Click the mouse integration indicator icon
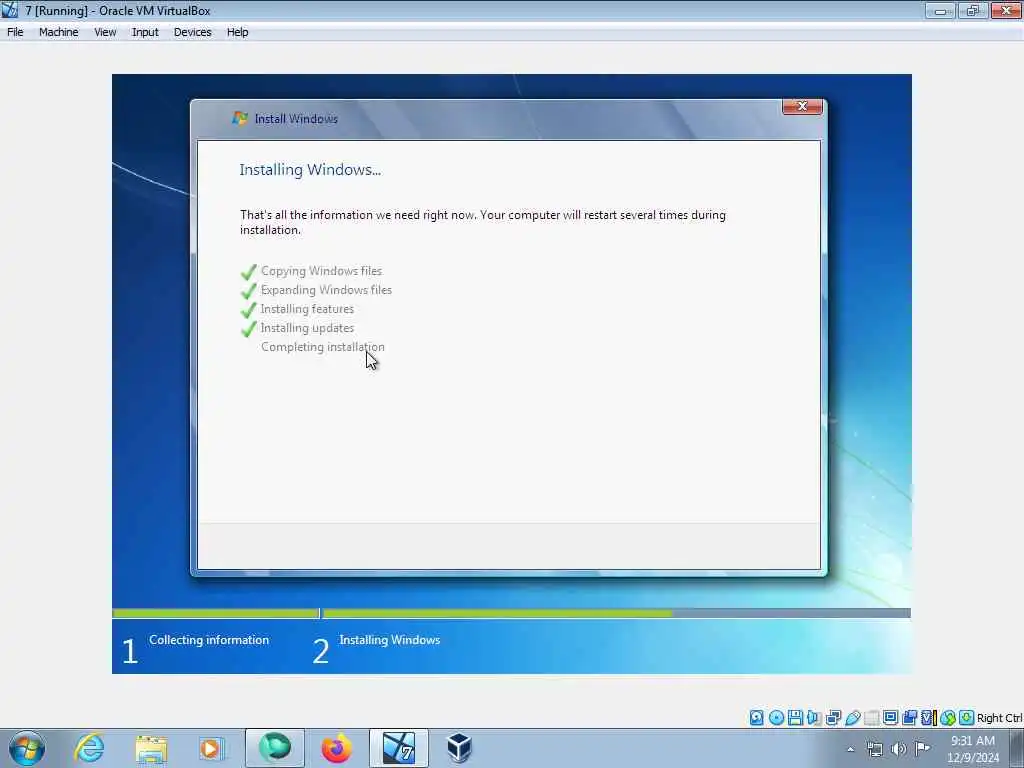1024x768 pixels. (x=948, y=718)
